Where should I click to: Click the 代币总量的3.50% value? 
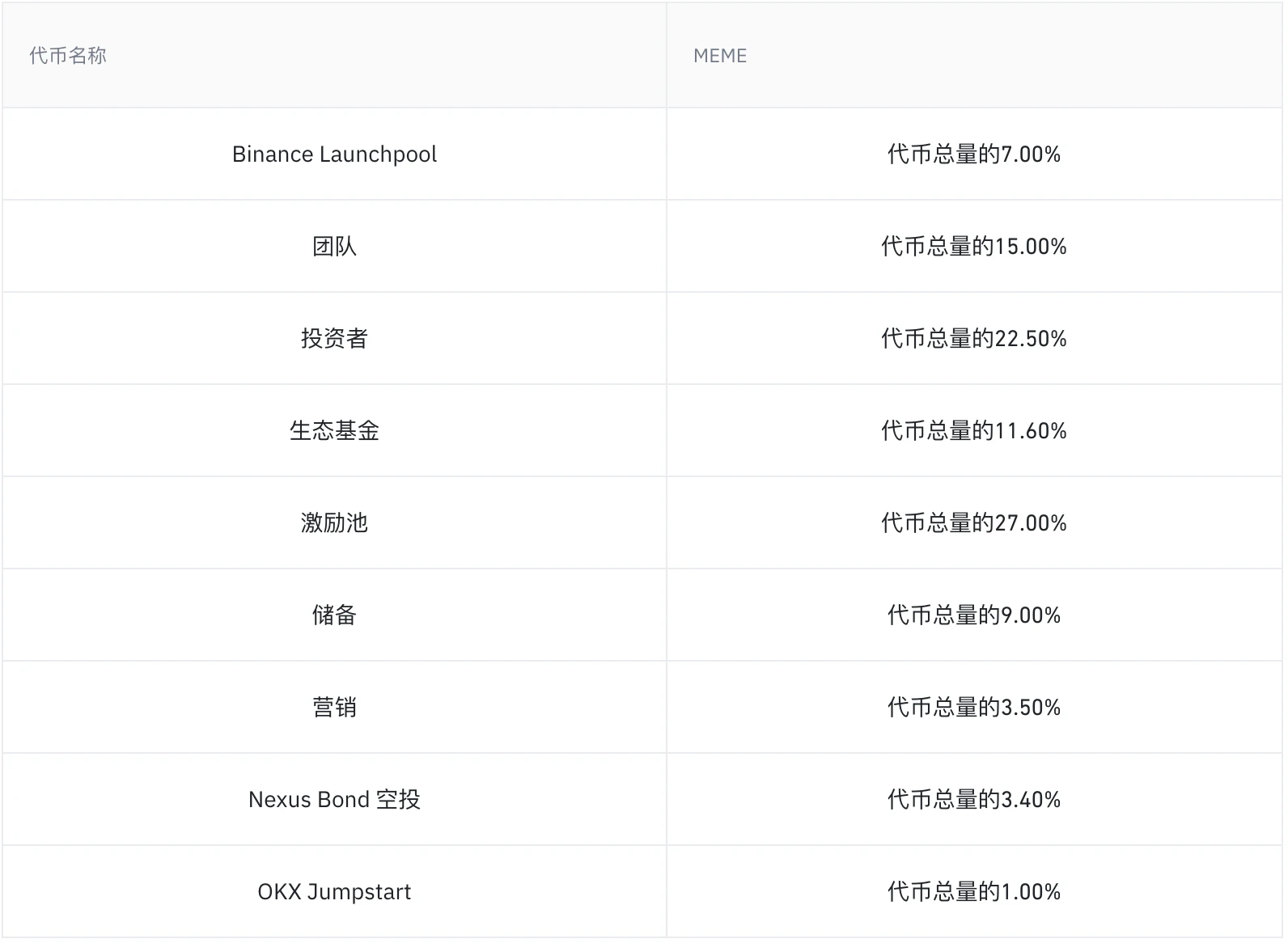click(x=973, y=708)
